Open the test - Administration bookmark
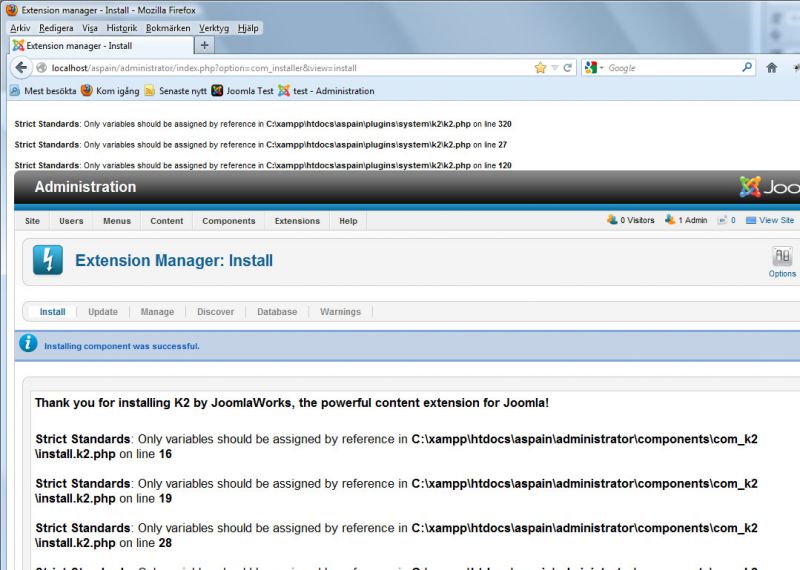The width and height of the screenshot is (800, 570). (327, 91)
